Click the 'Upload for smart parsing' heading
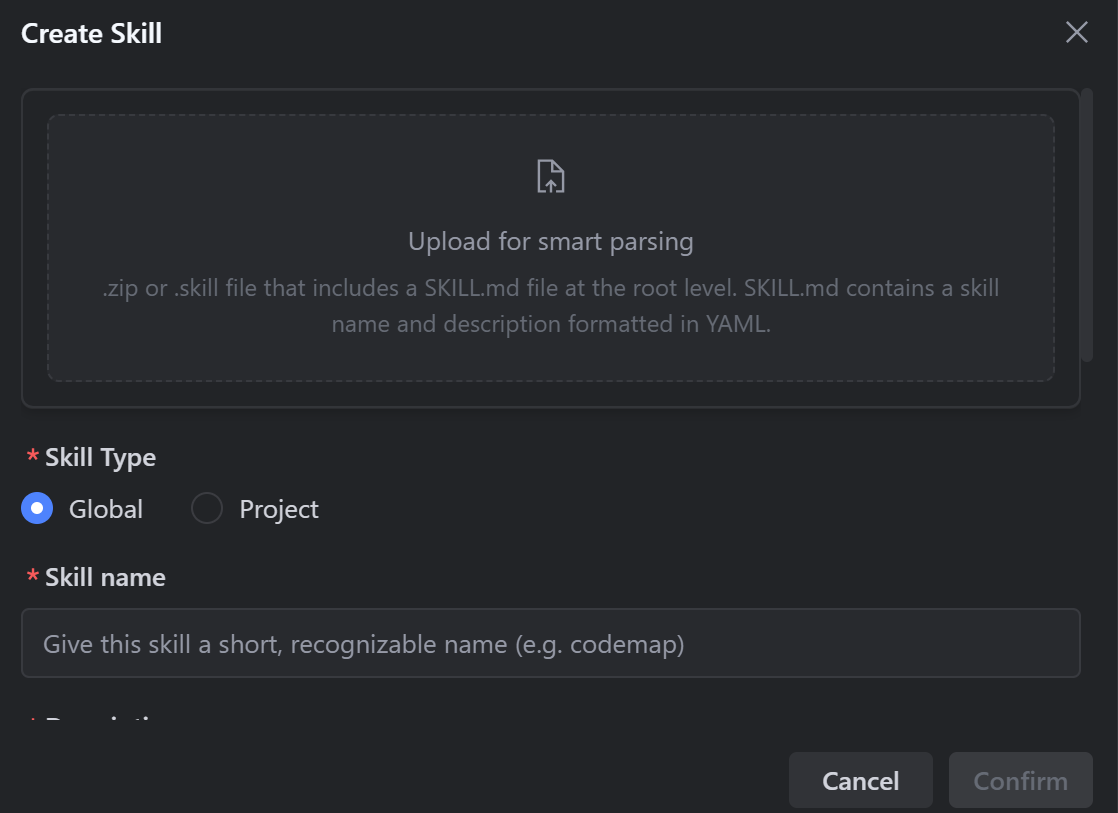The width and height of the screenshot is (1118, 813). pos(550,241)
